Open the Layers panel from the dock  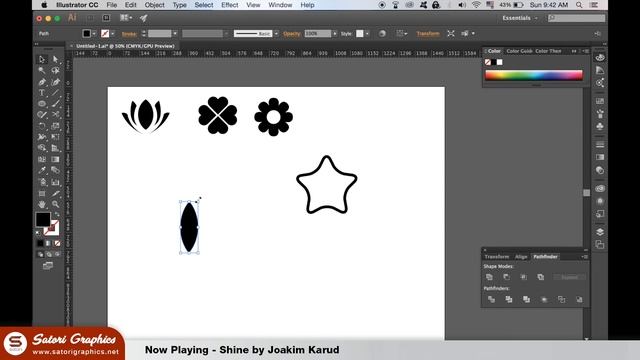click(600, 232)
